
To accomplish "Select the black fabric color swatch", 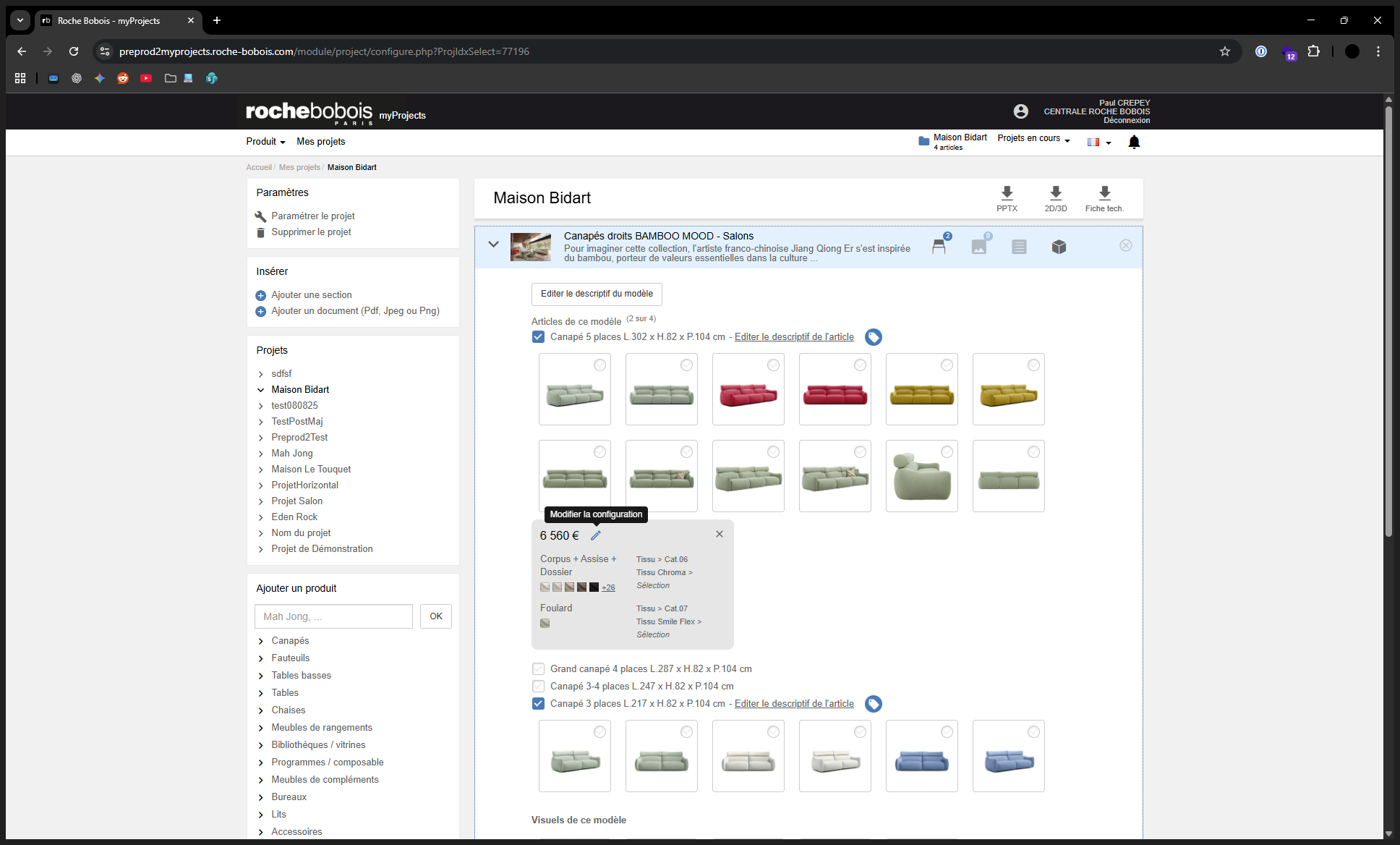I will [594, 587].
